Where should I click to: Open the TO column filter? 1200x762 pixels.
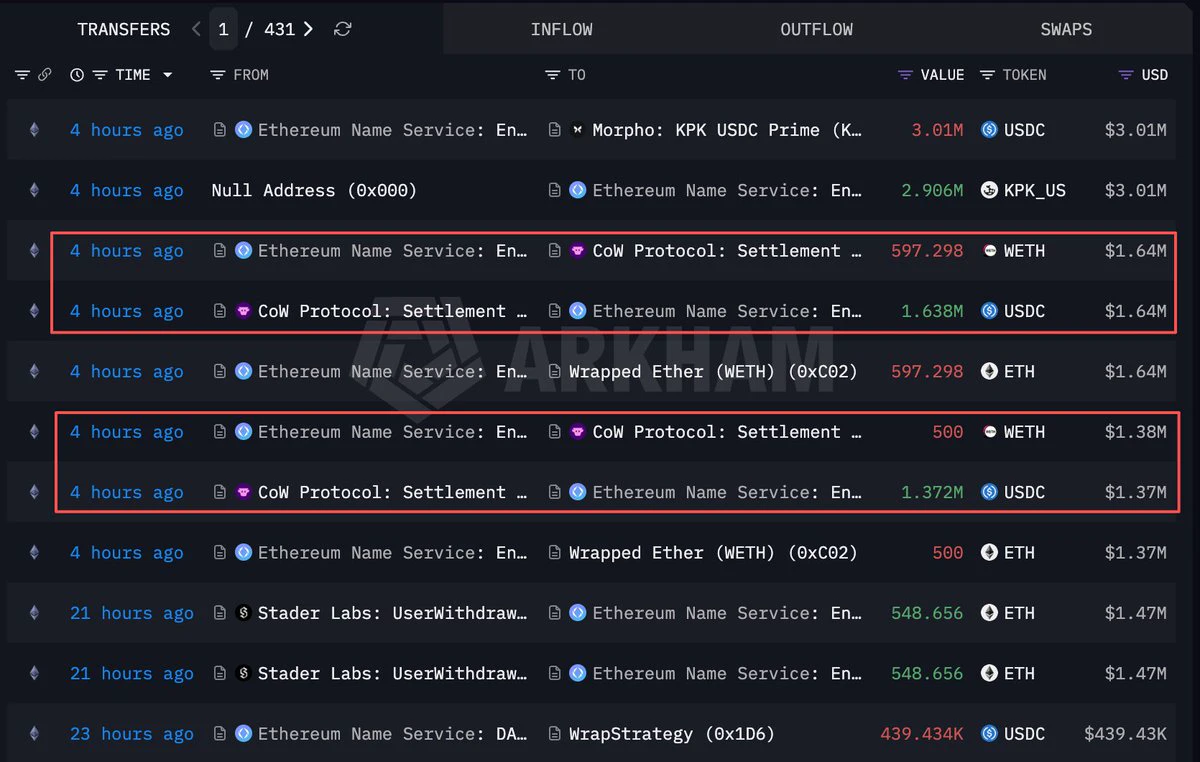click(x=552, y=75)
